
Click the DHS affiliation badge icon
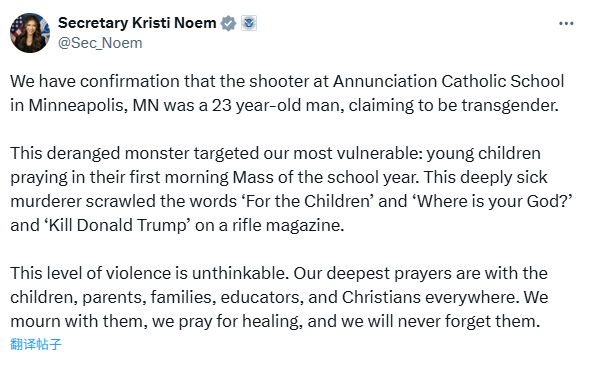(x=249, y=23)
